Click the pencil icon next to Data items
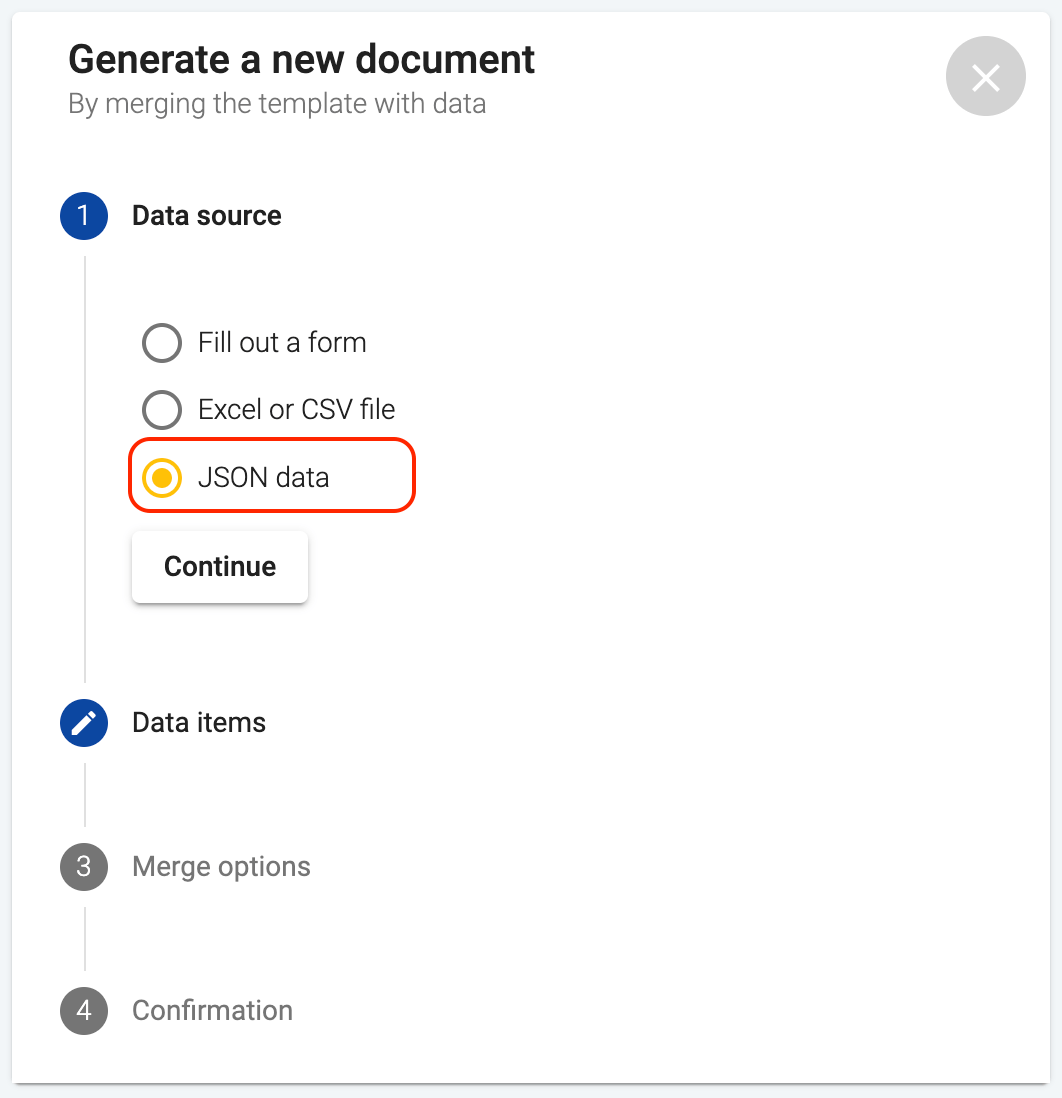1062x1098 pixels. 83,722
